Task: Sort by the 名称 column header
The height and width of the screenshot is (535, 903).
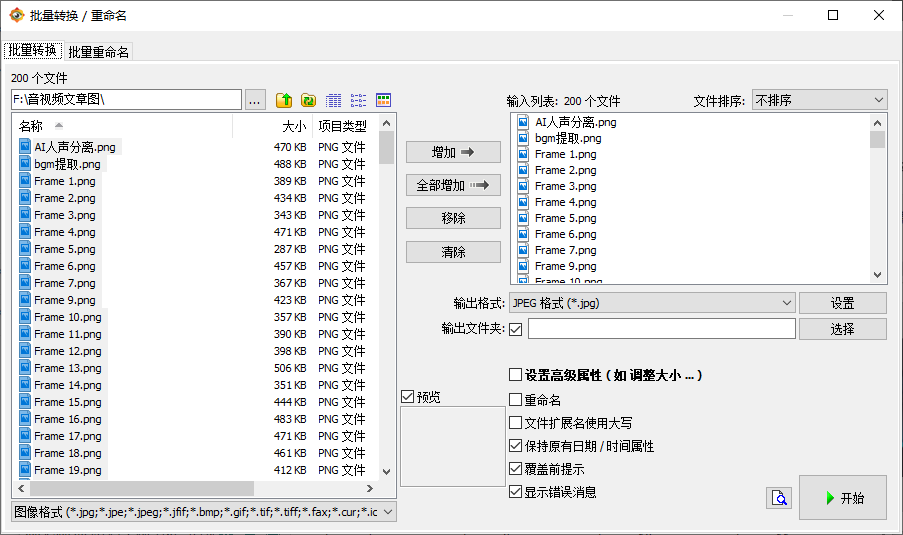Action: pos(122,126)
